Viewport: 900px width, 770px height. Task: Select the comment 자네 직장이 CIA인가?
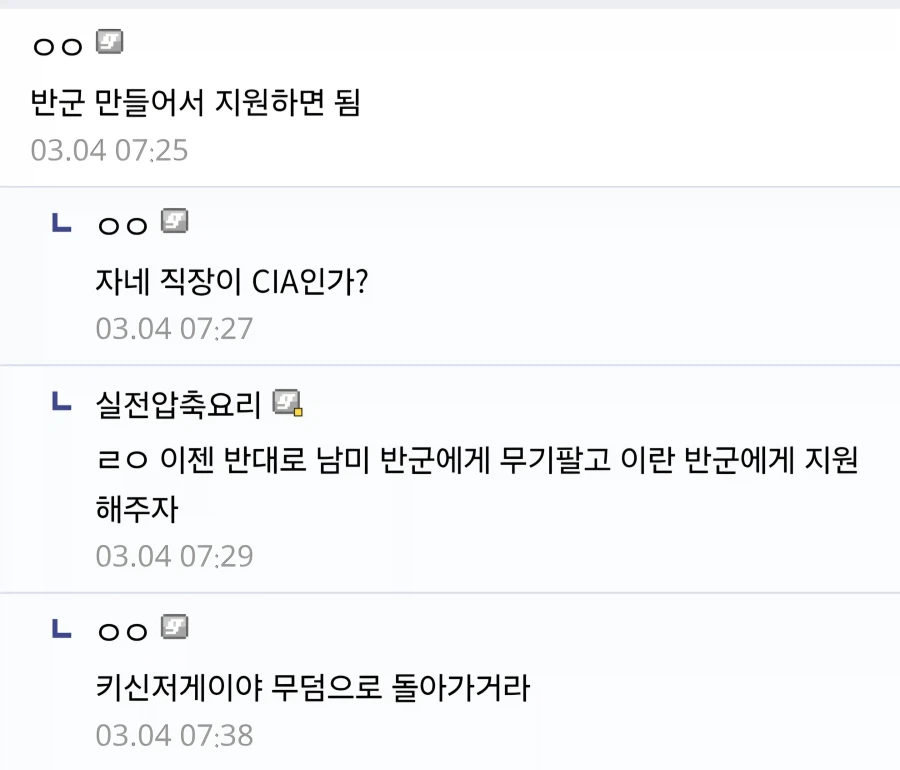click(230, 281)
